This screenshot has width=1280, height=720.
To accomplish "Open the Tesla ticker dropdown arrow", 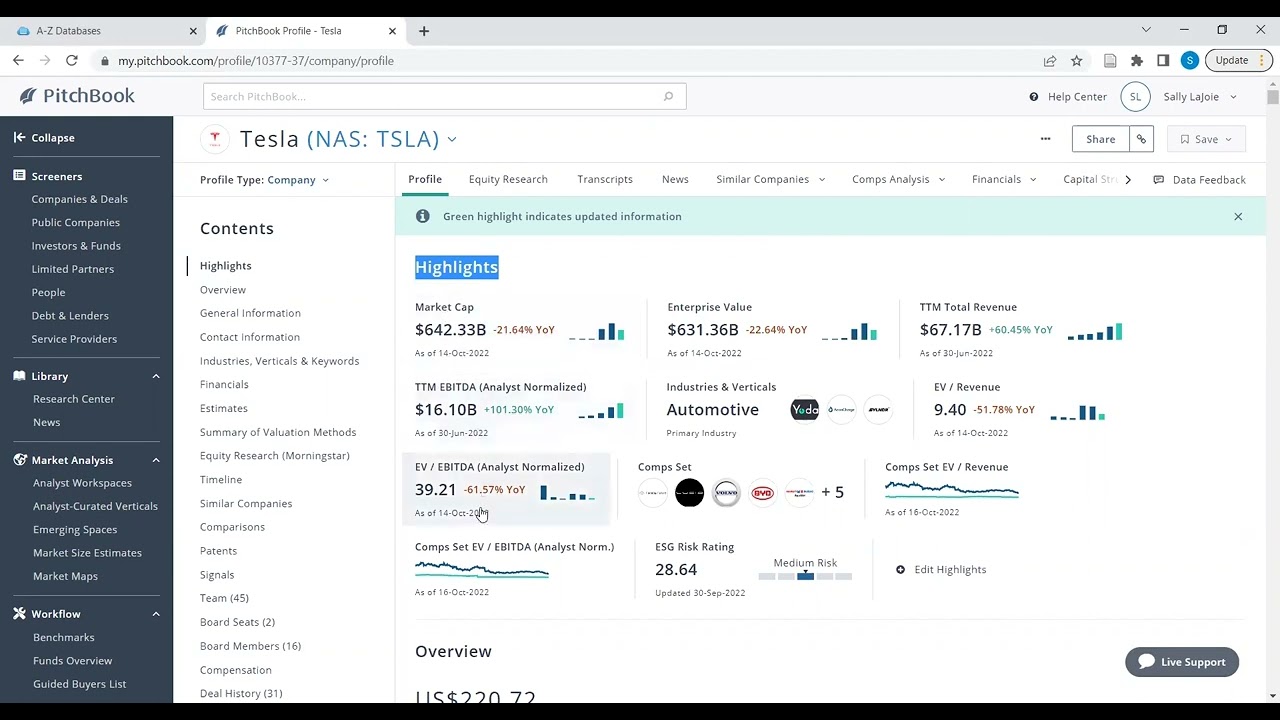I will [x=452, y=140].
